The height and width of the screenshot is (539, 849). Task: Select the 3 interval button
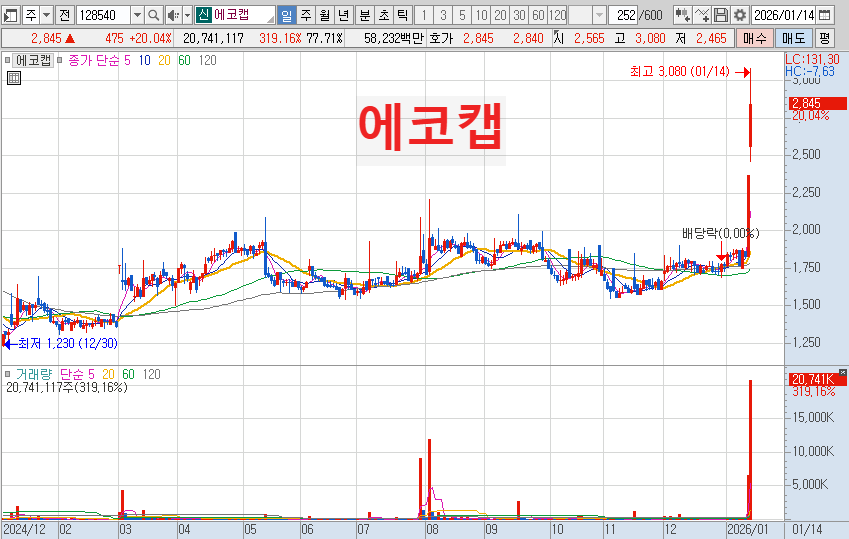pyautogui.click(x=443, y=15)
